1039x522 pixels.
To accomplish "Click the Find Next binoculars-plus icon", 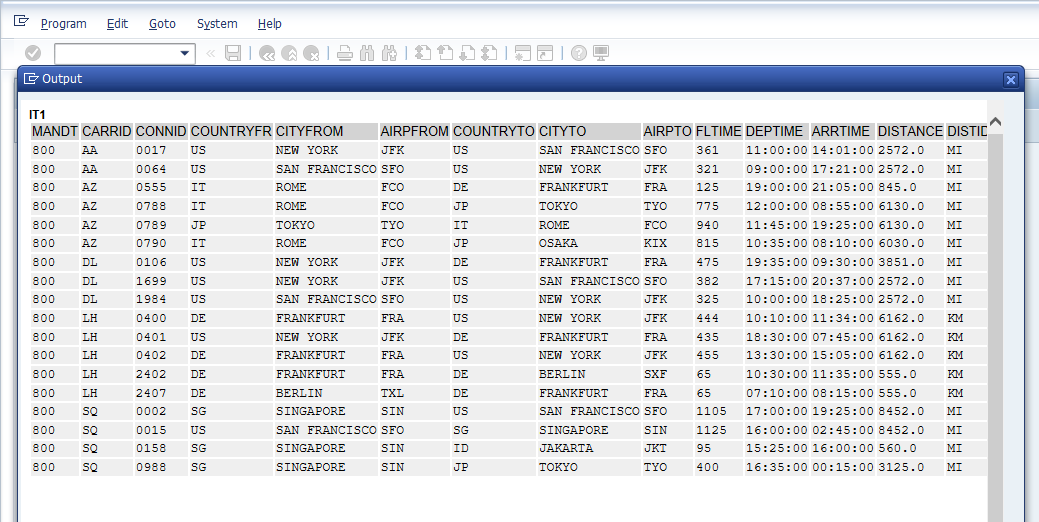I will 390,53.
